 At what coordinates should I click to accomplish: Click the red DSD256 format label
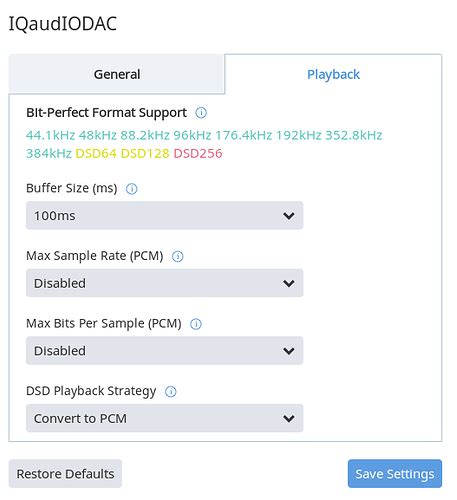pos(198,154)
